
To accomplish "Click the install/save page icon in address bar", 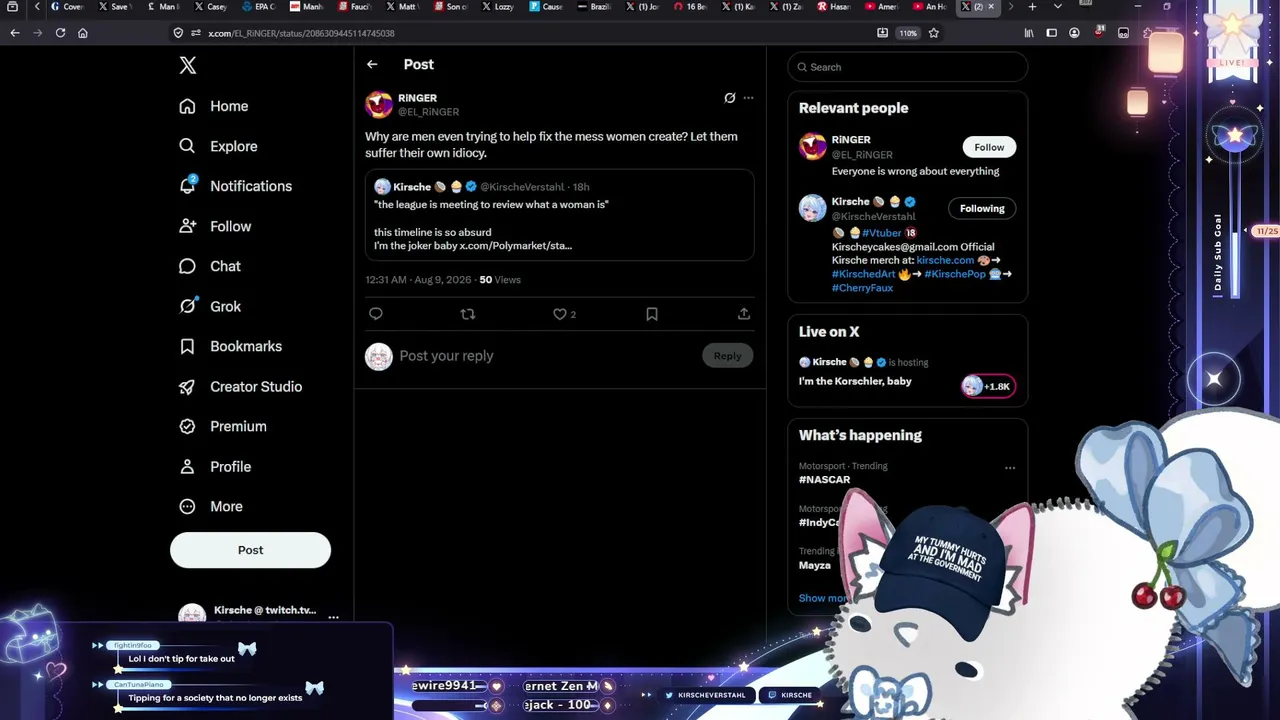I will (882, 33).
